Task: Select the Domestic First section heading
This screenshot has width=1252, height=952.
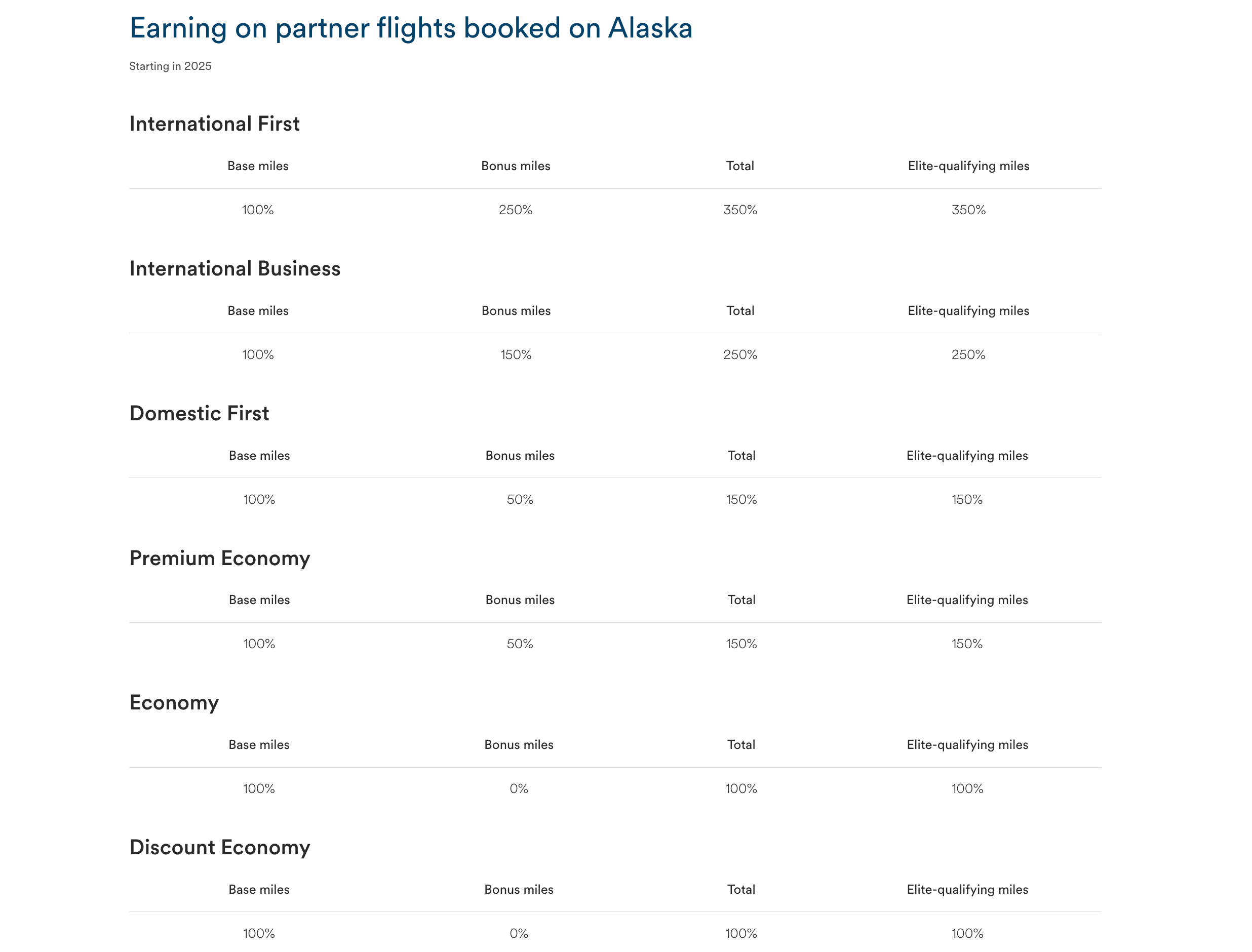Action: [x=199, y=414]
